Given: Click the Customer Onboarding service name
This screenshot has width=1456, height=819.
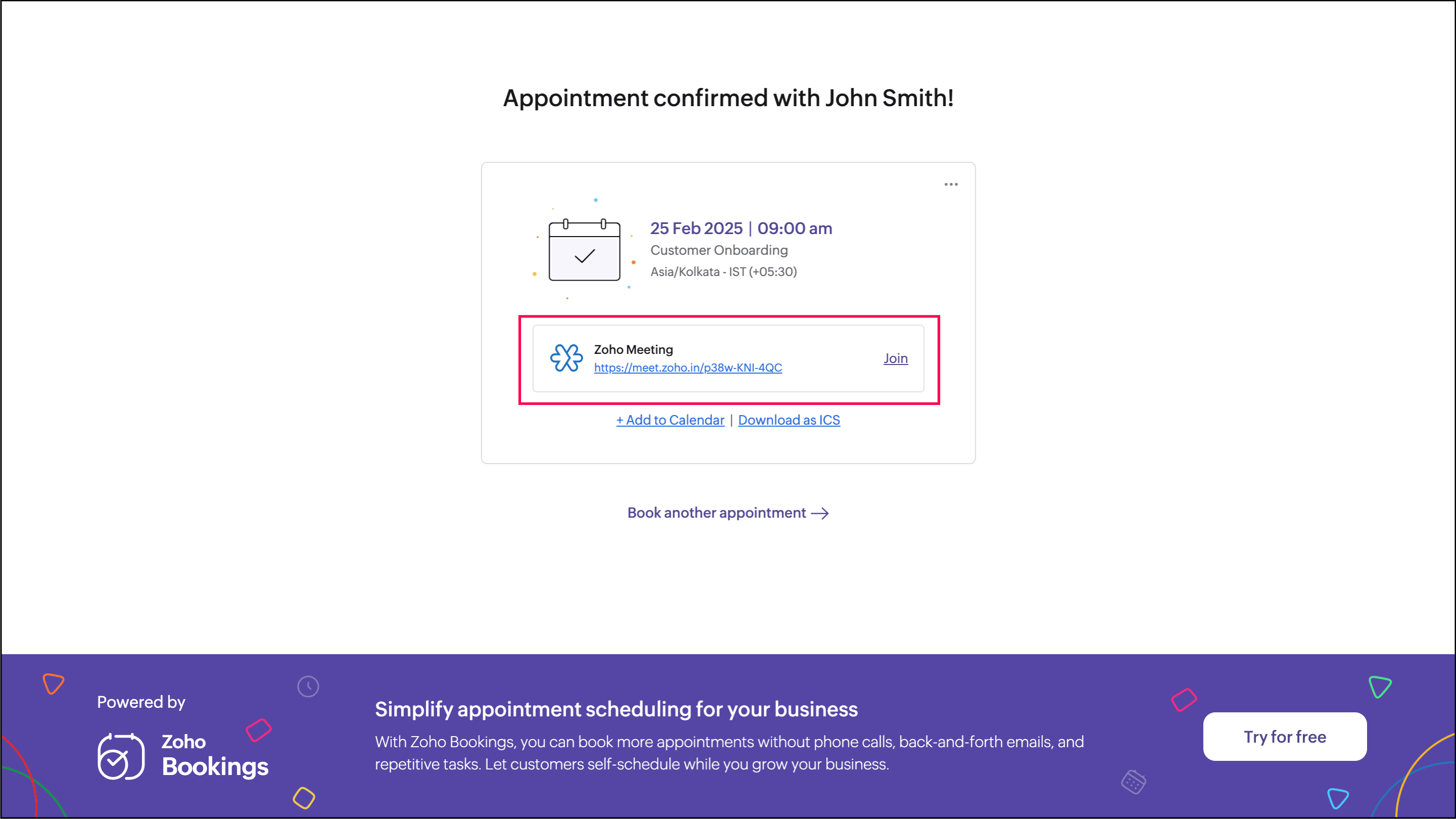Looking at the screenshot, I should click(718, 251).
